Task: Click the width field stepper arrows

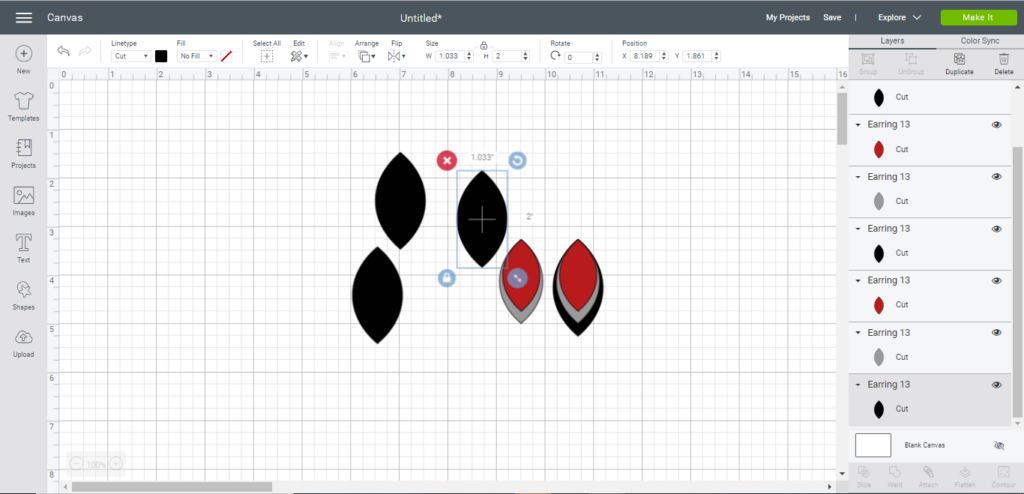Action: coord(469,56)
